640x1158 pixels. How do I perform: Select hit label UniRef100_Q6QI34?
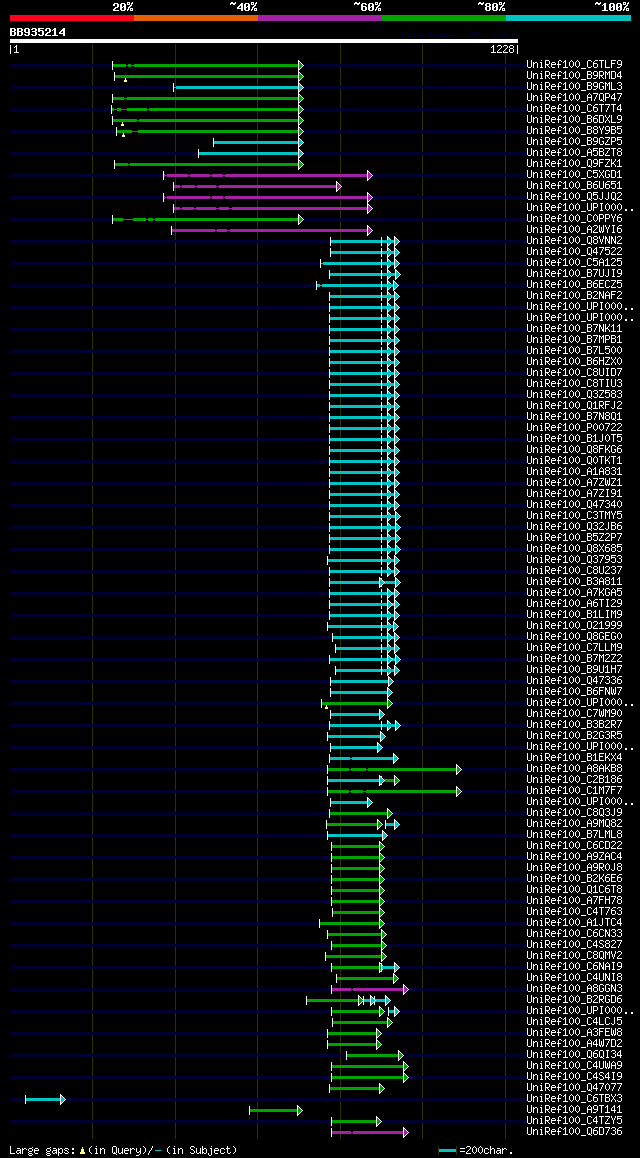(574, 1054)
